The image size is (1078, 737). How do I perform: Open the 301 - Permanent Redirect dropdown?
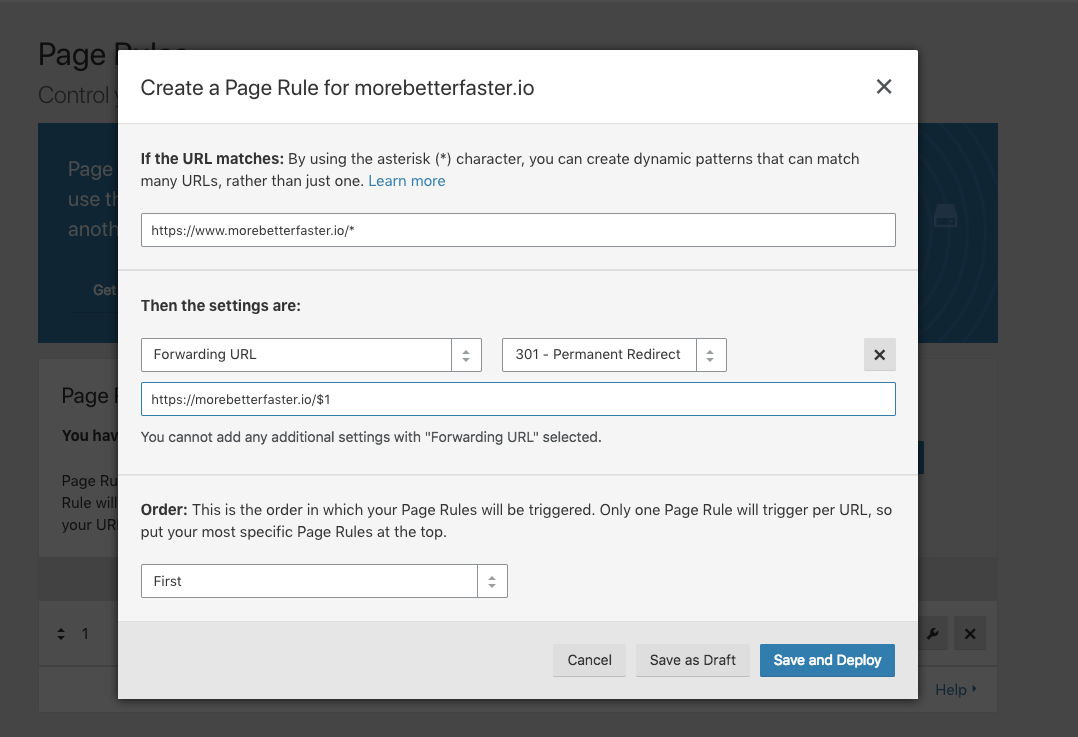point(614,355)
